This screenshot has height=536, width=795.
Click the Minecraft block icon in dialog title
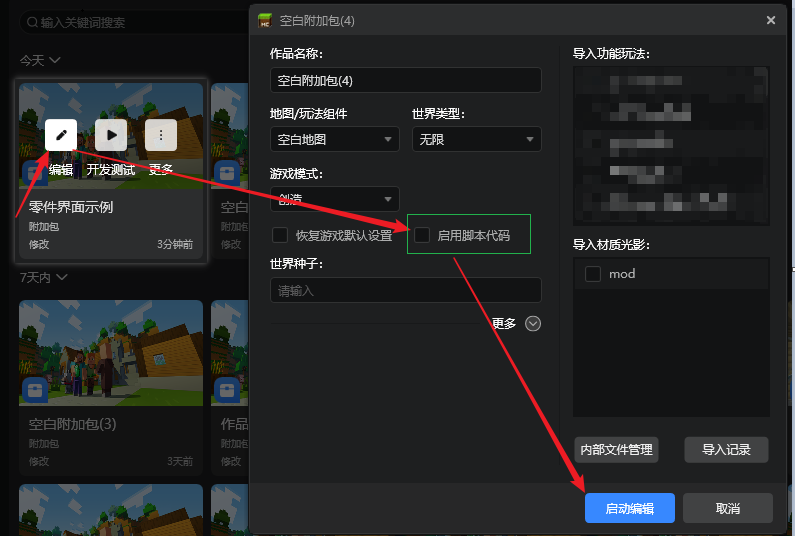(265, 21)
